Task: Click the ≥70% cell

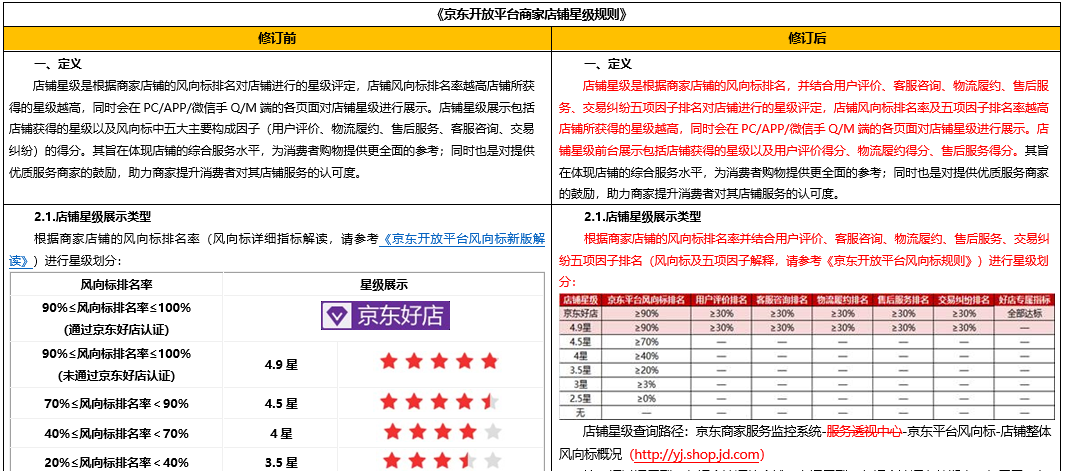Action: pos(645,342)
